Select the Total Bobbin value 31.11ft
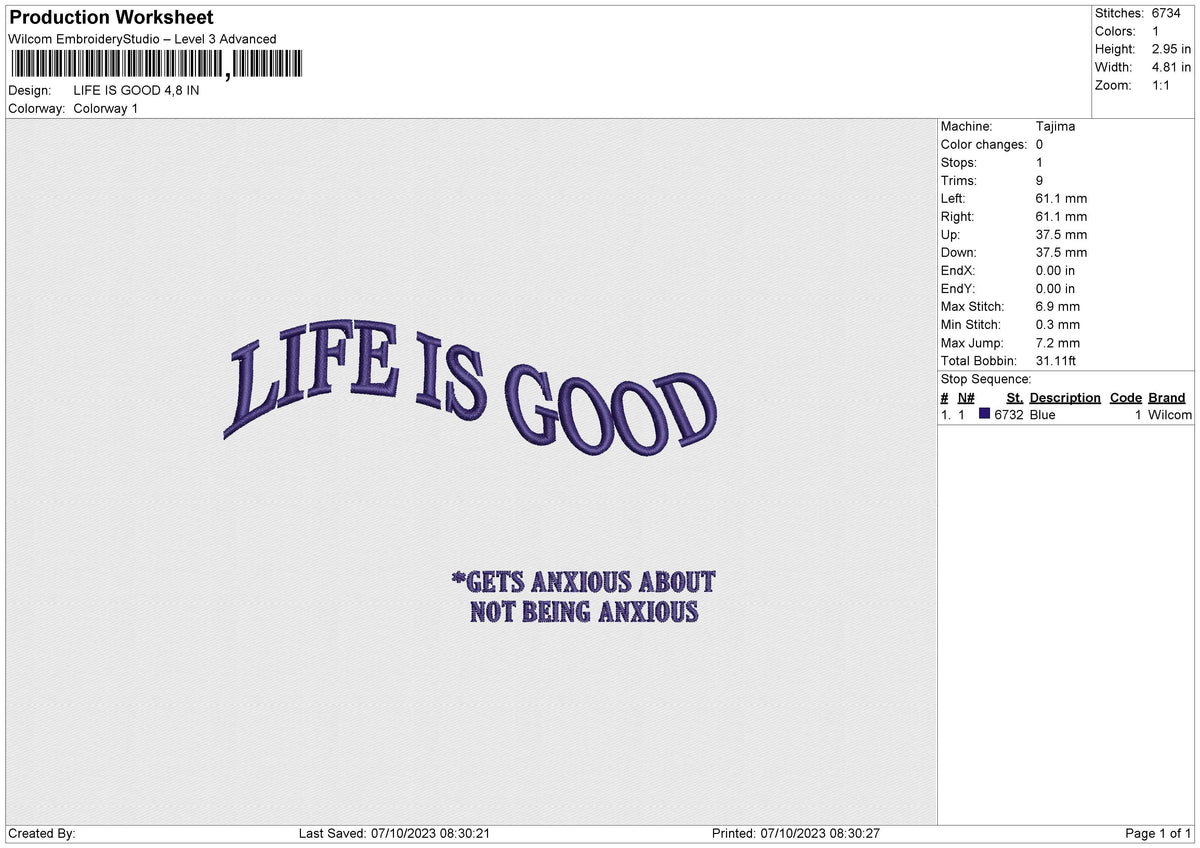Screen dimensions: 1200x848 1056,360
